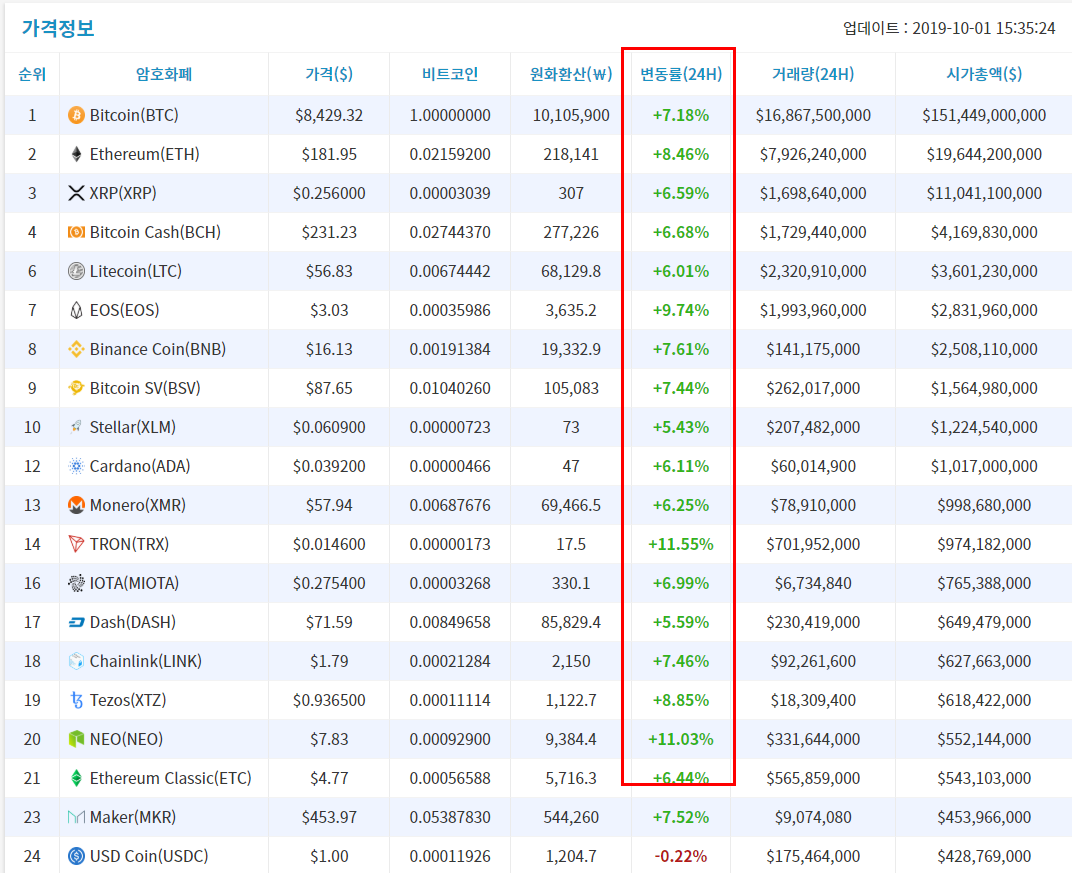Open the Monero(XMR) coin link
1072x873 pixels.
tap(137, 505)
